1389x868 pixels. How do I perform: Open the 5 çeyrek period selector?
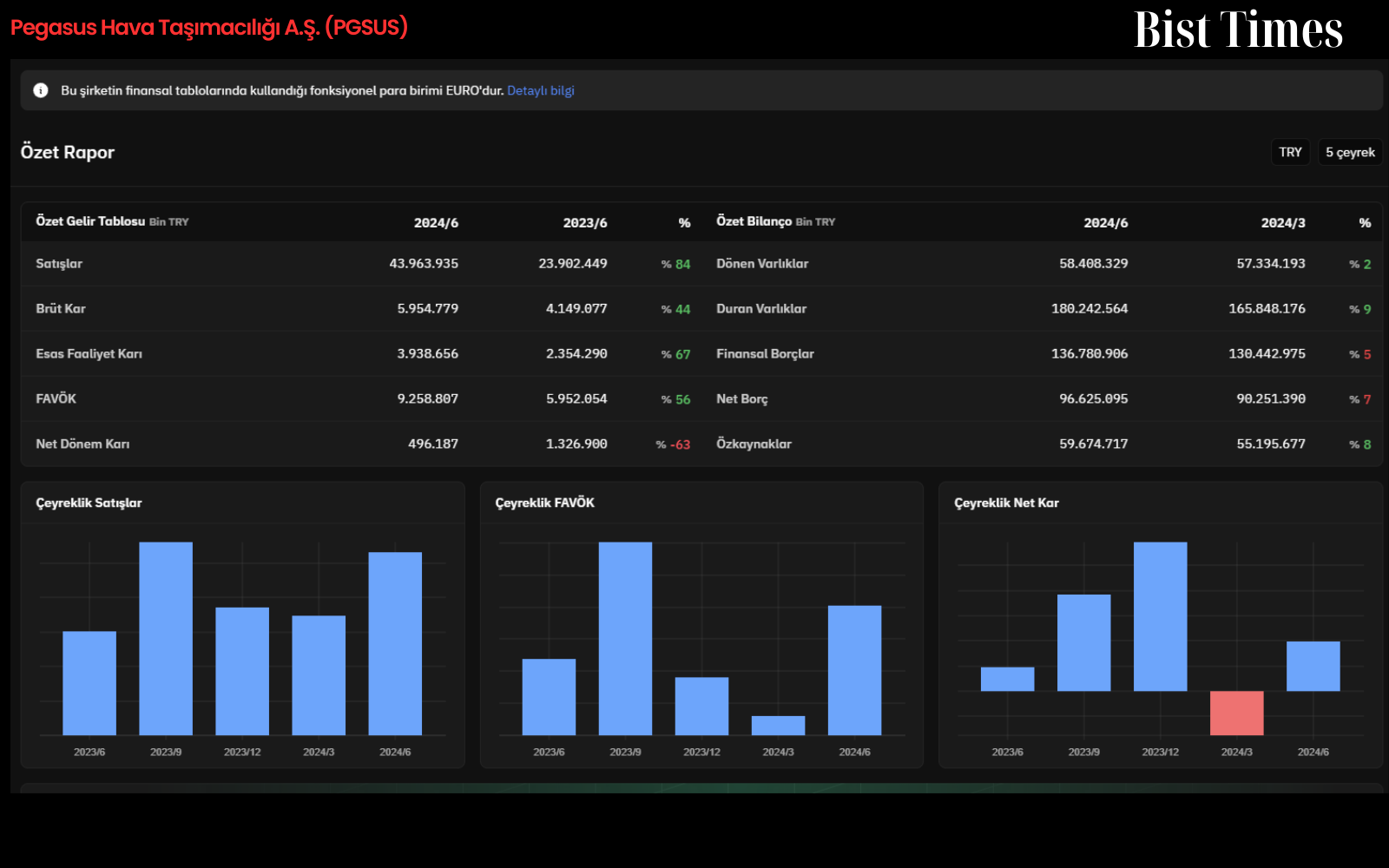click(1350, 152)
